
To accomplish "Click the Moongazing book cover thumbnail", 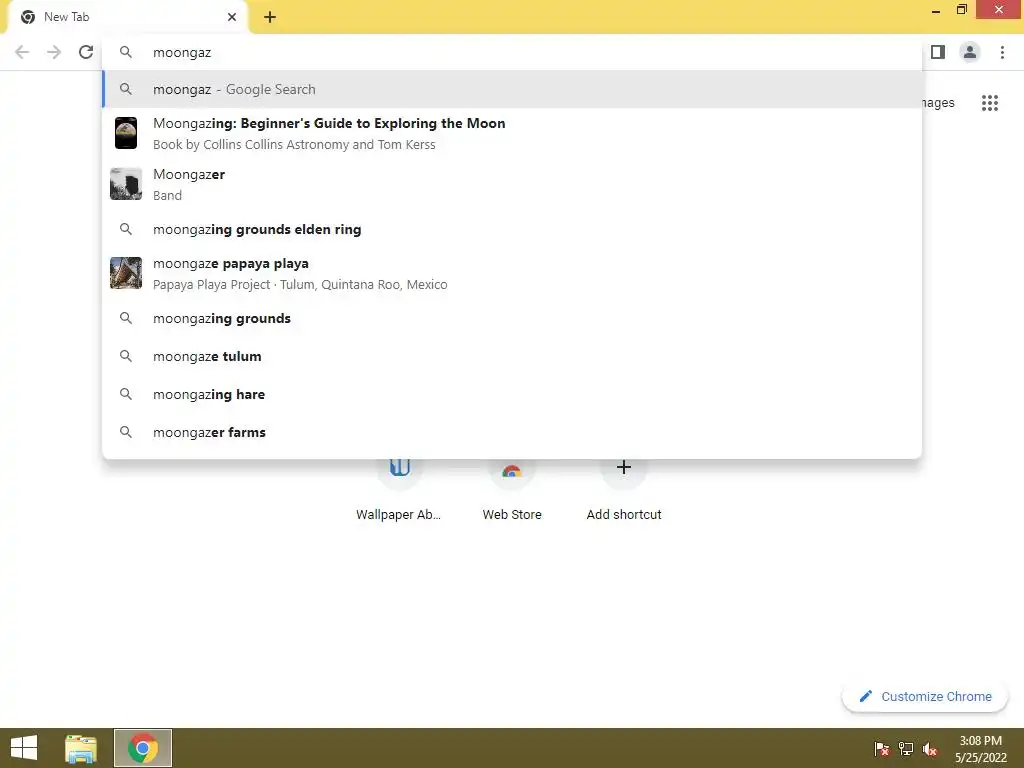I will pyautogui.click(x=126, y=133).
